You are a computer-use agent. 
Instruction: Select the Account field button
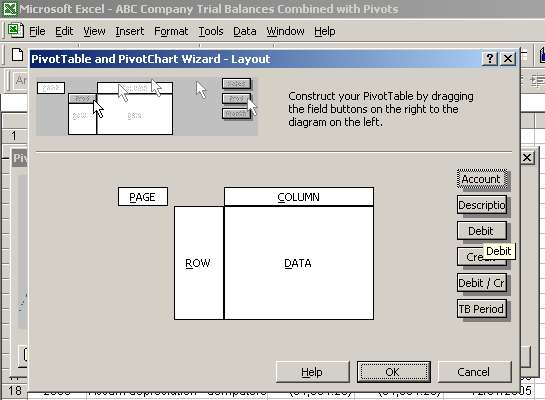tap(482, 179)
